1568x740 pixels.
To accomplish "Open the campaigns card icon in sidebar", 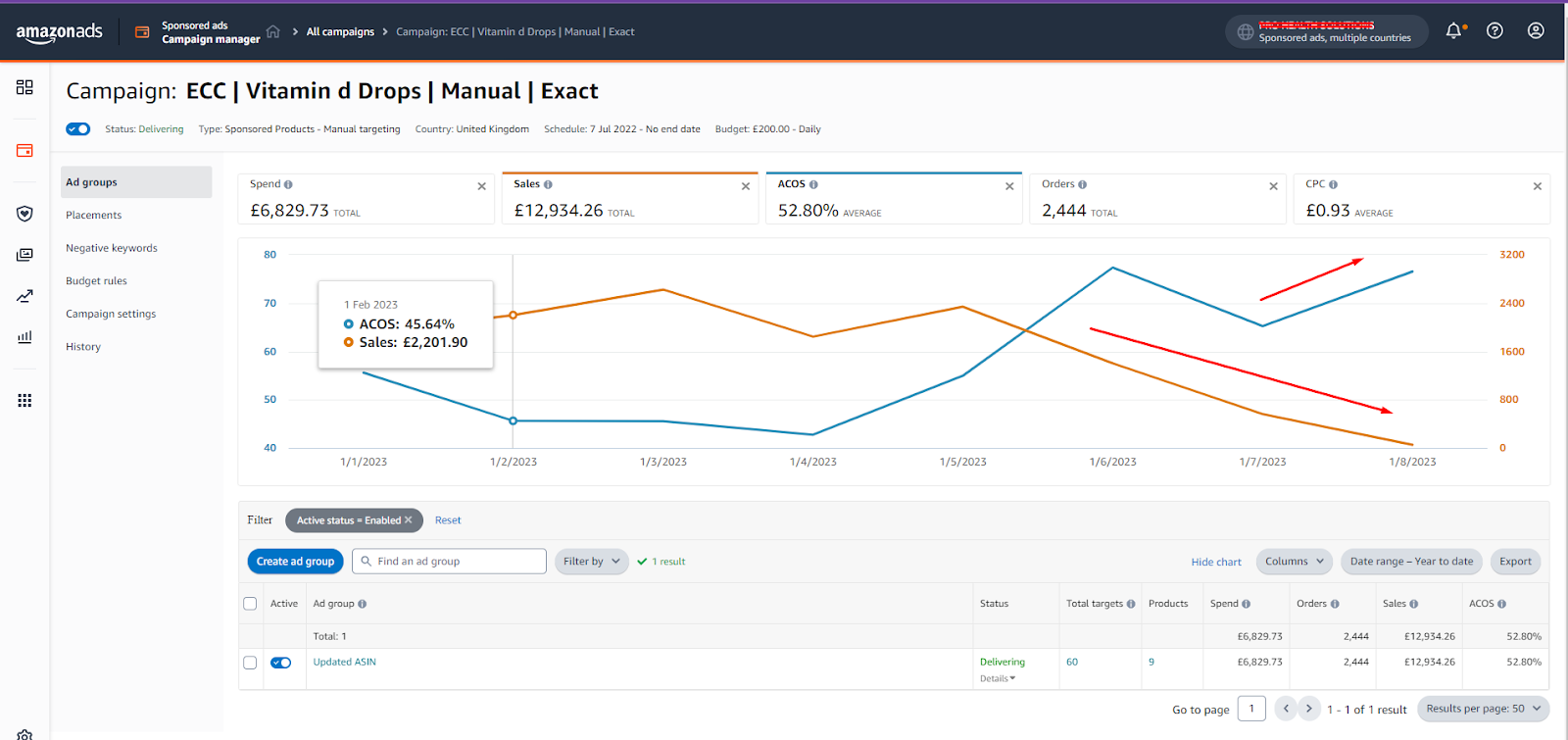I will pyautogui.click(x=24, y=150).
